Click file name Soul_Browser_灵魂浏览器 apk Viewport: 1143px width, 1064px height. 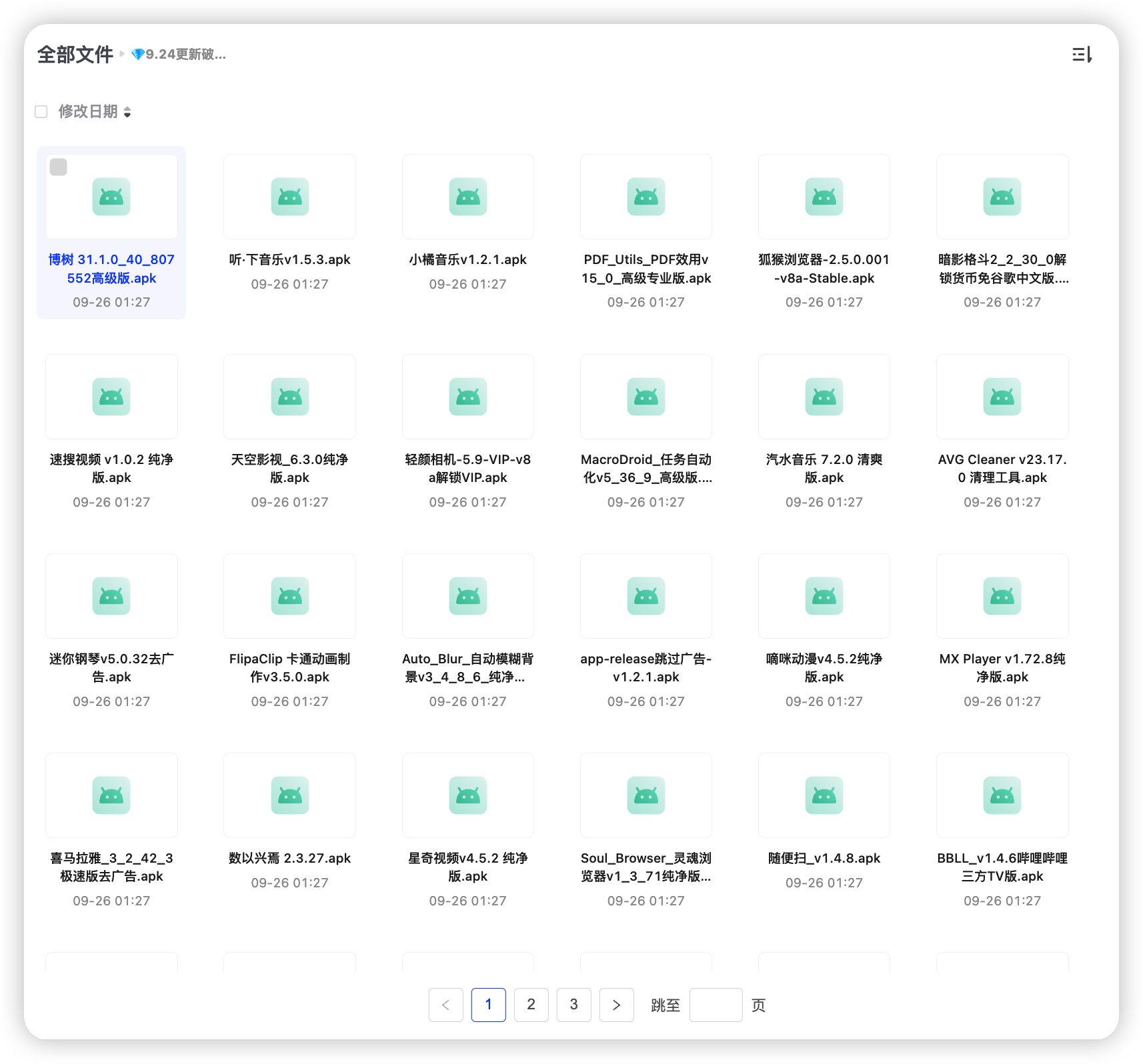pos(646,867)
